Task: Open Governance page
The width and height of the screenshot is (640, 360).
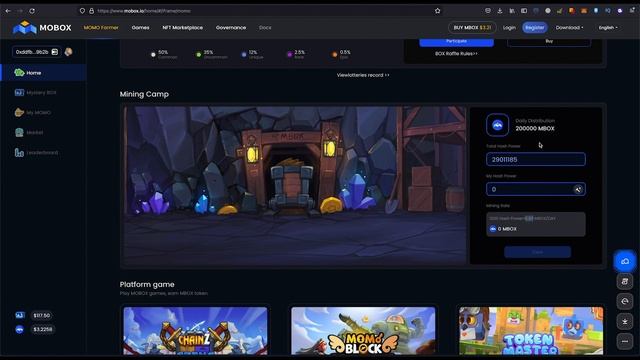Action: point(231,27)
